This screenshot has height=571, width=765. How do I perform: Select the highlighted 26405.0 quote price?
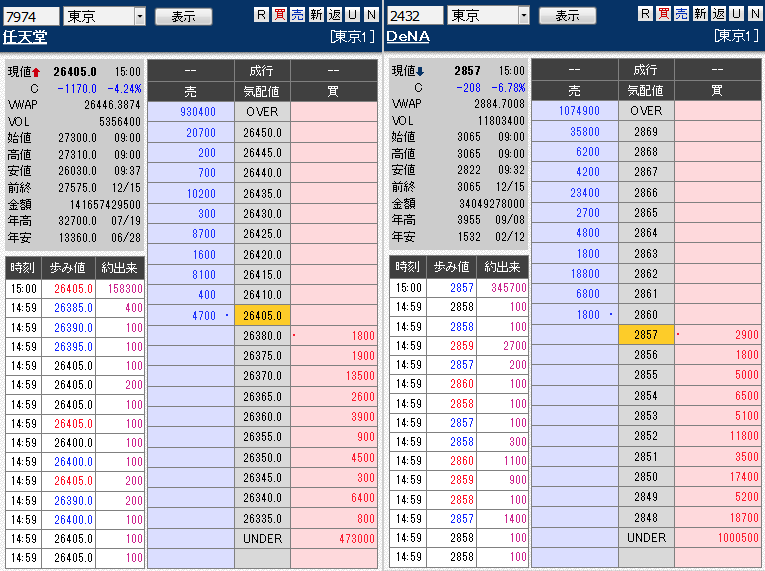(x=262, y=315)
